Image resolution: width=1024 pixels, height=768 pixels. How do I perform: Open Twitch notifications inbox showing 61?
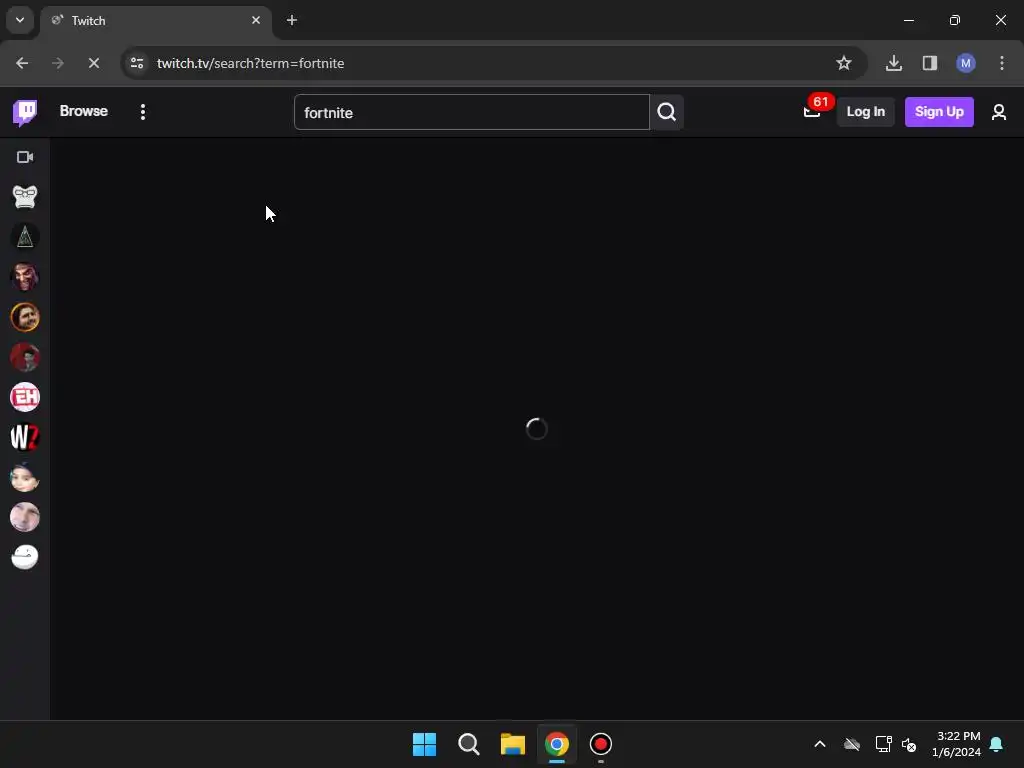point(812,112)
